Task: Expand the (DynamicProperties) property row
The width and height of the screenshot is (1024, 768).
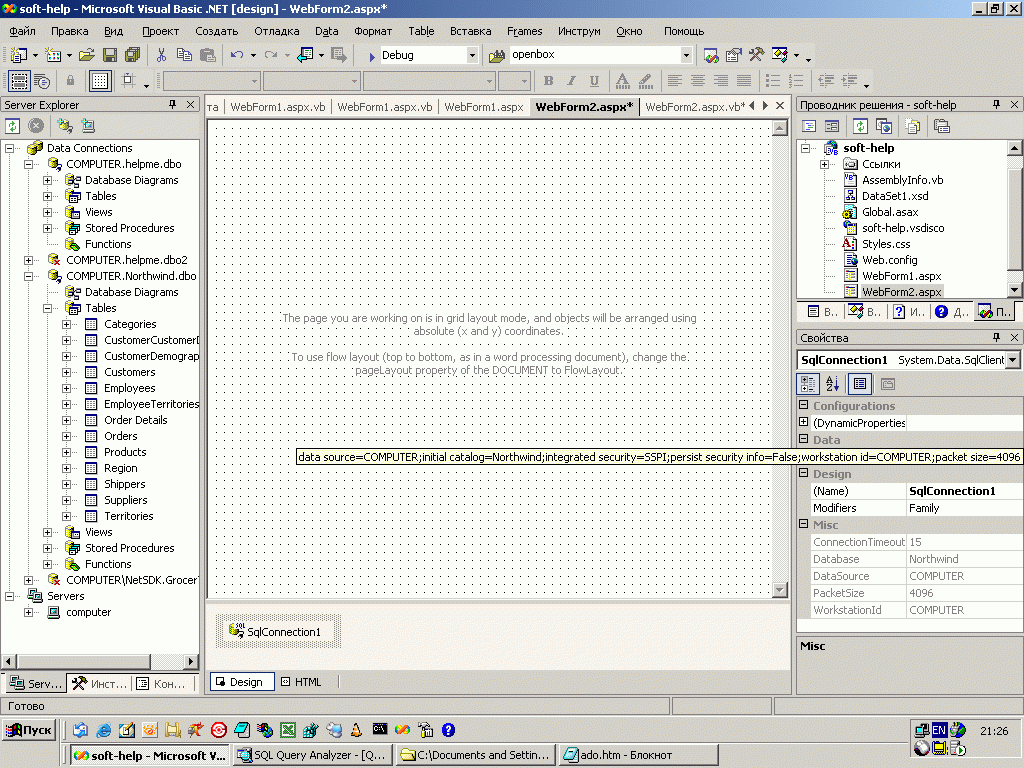Action: pos(804,422)
